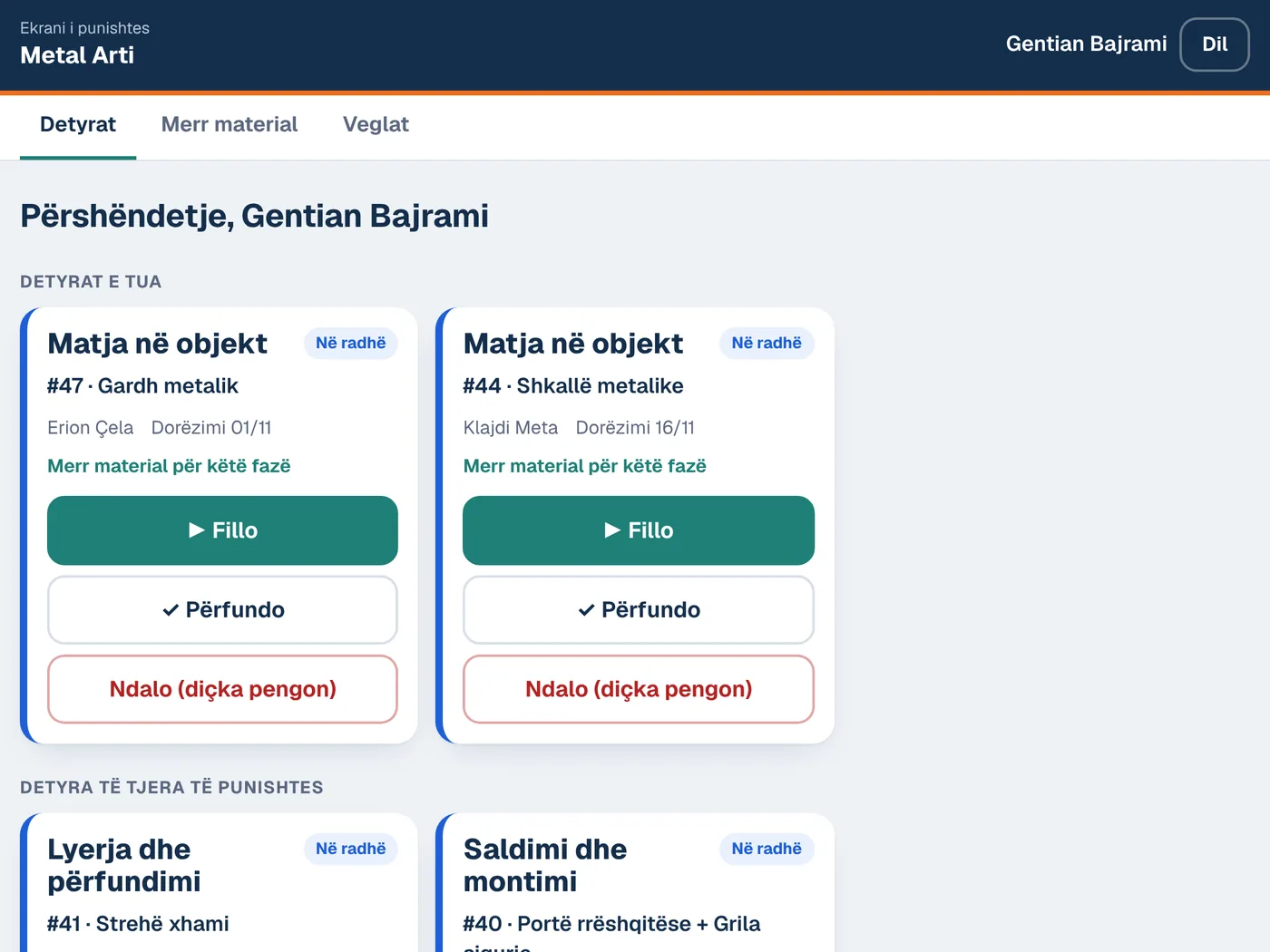Open Merr material për këtë fazë for #47
Viewport: 1270px width, 952px height.
pos(169,466)
